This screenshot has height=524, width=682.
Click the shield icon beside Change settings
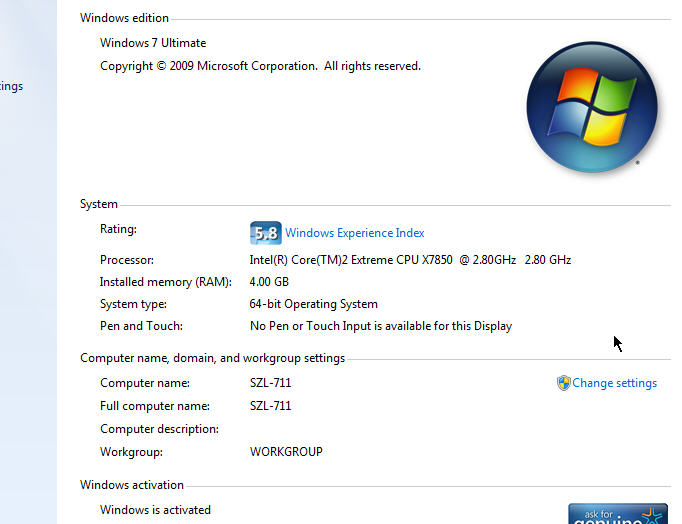tap(563, 383)
